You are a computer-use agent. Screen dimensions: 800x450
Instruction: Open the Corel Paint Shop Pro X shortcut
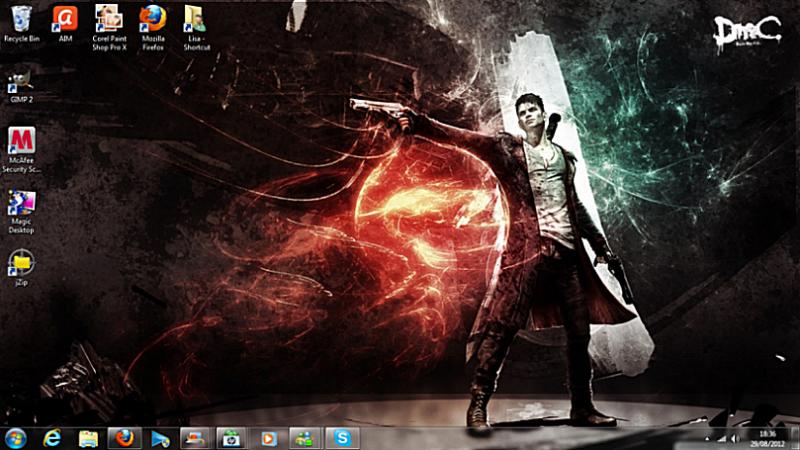point(109,28)
